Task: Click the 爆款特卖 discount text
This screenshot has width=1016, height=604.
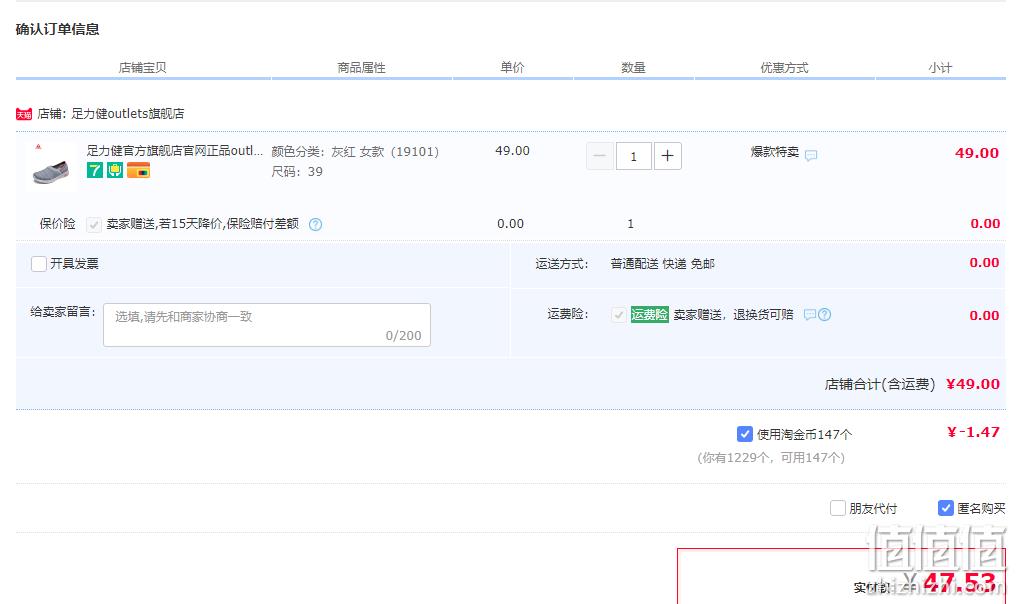Action: coord(775,152)
